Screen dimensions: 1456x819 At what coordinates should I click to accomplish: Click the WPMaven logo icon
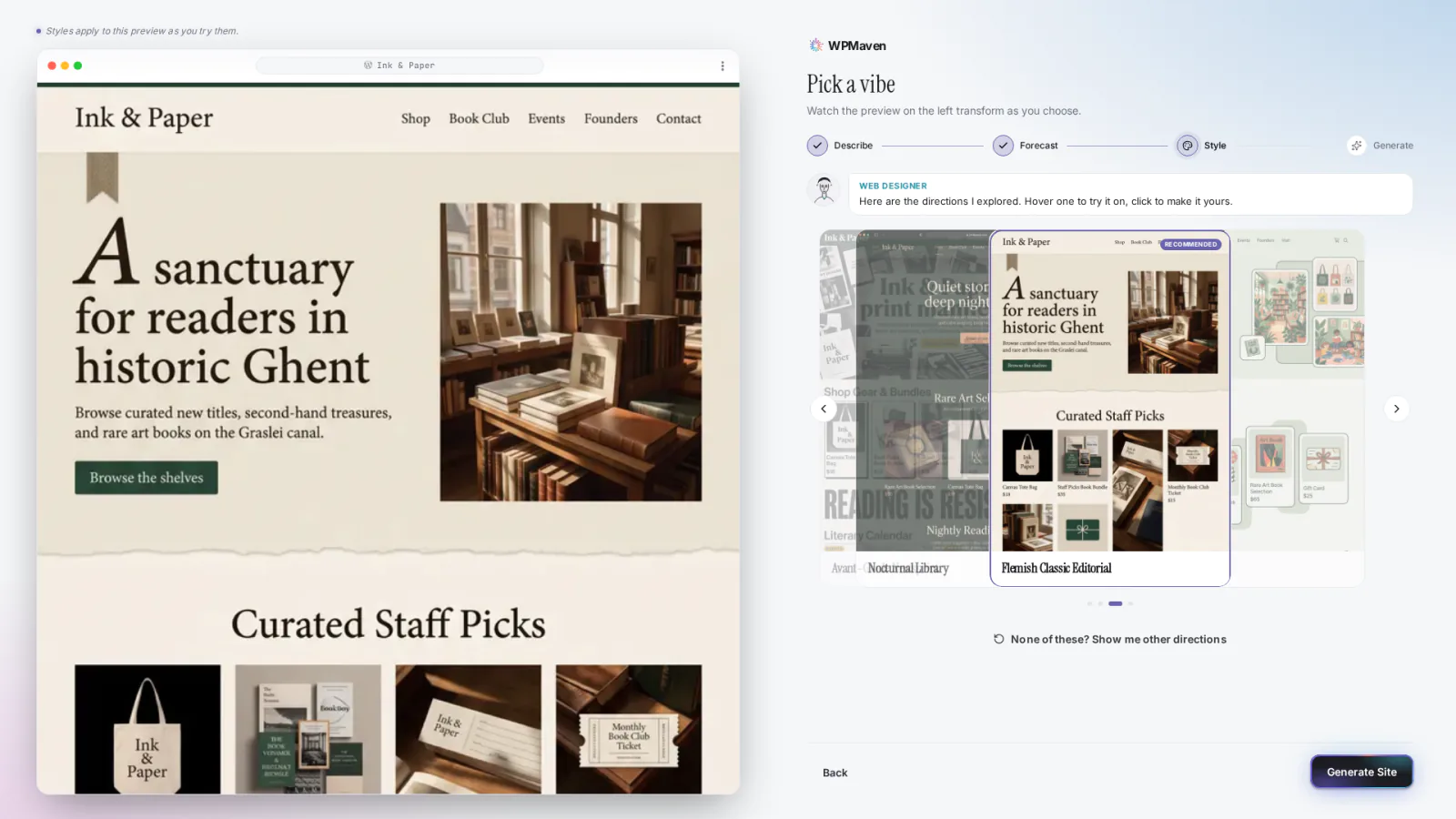pyautogui.click(x=815, y=45)
